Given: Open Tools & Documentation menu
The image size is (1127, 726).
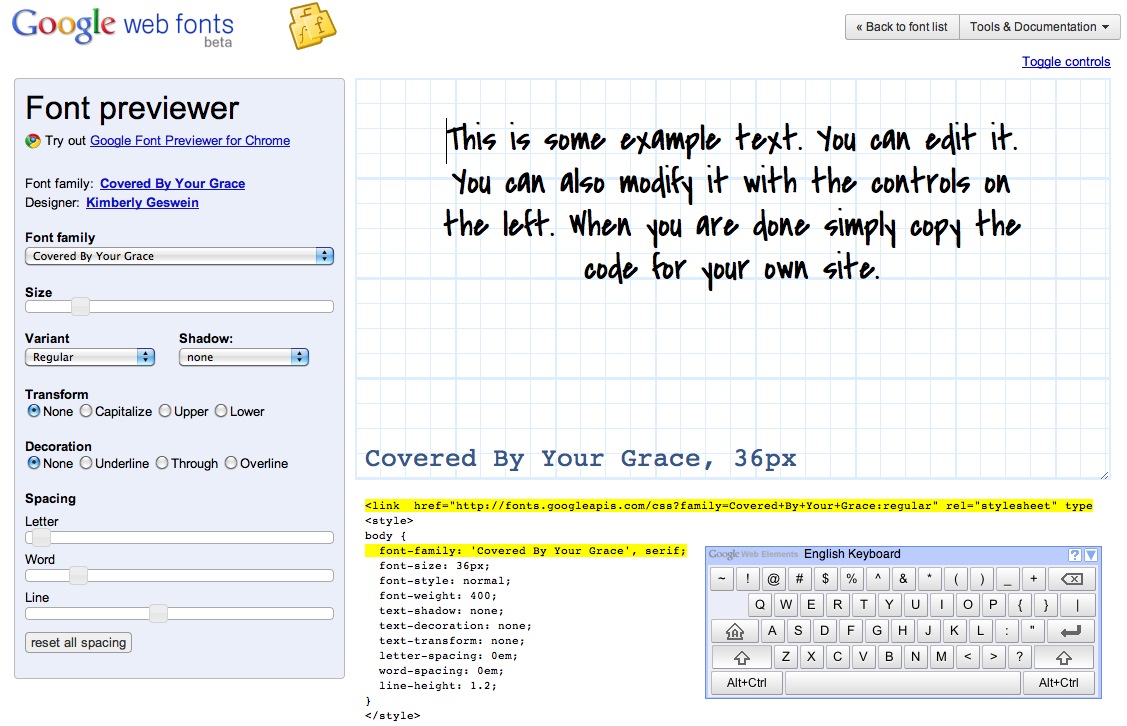Looking at the screenshot, I should pyautogui.click(x=1040, y=27).
